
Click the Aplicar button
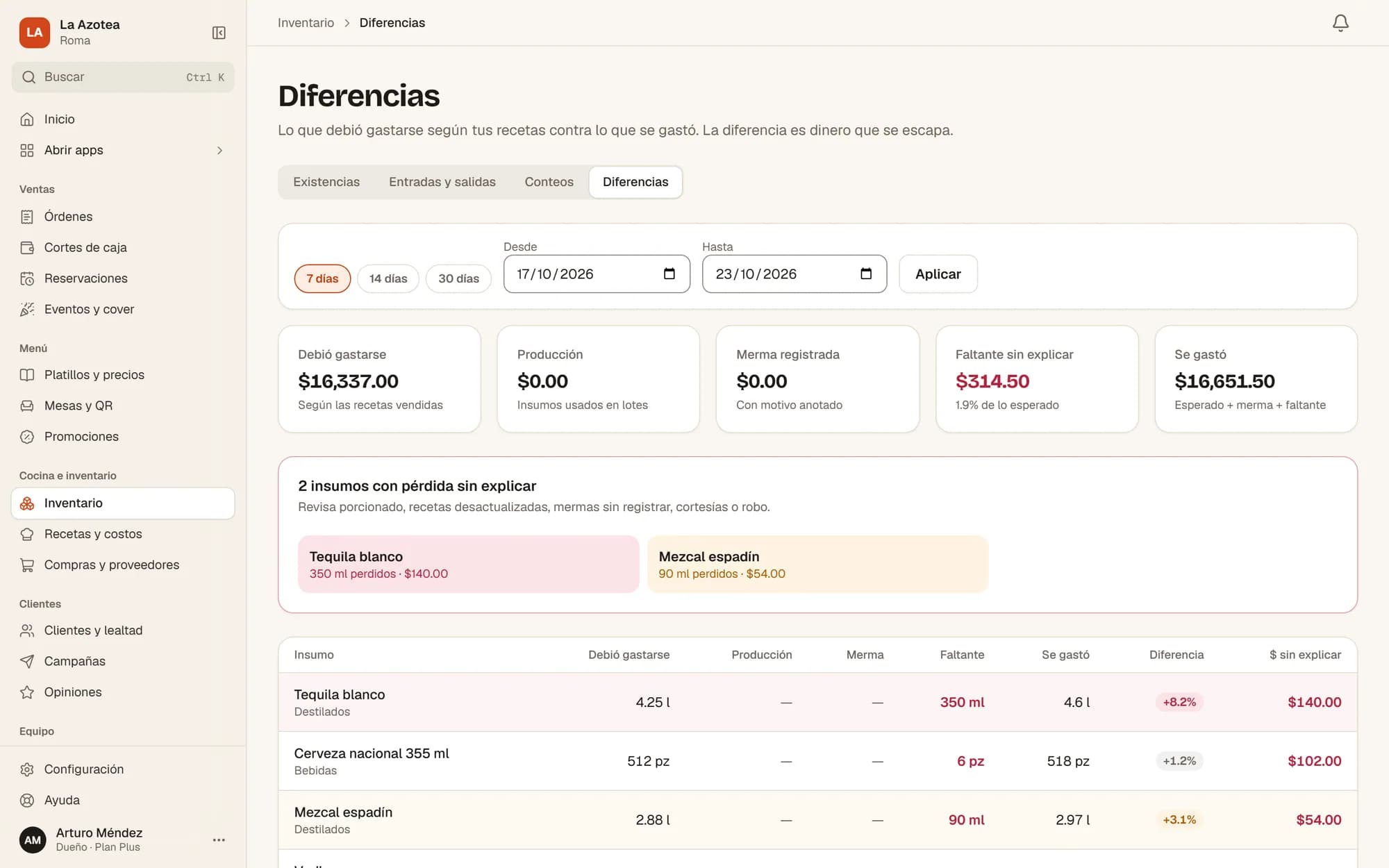tap(938, 274)
